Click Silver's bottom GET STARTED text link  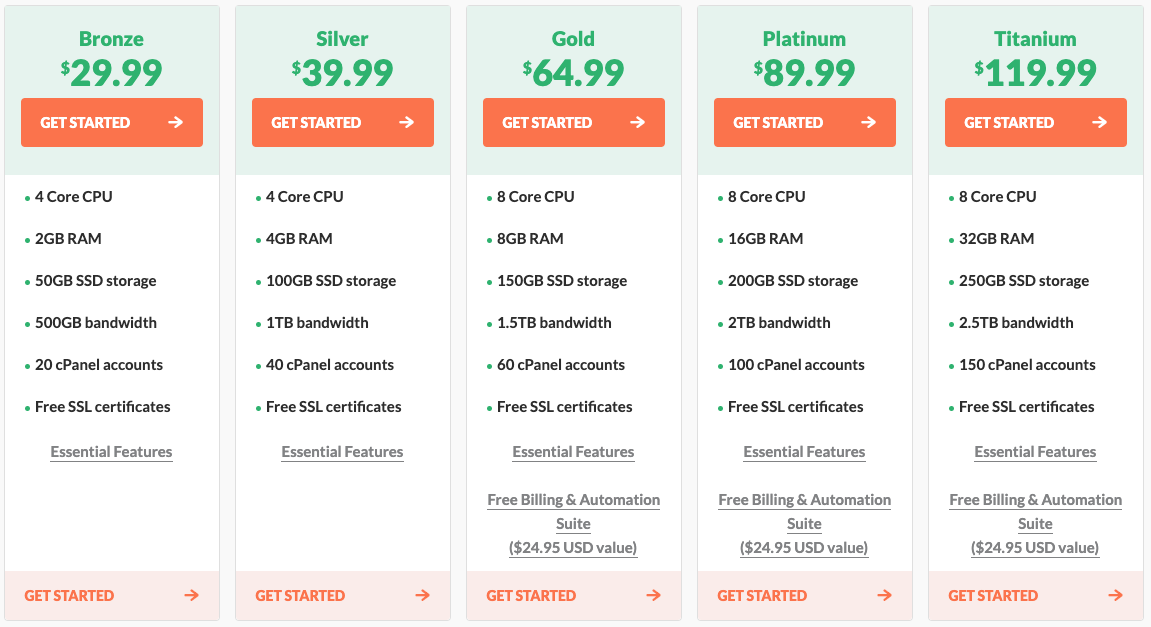[x=300, y=595]
